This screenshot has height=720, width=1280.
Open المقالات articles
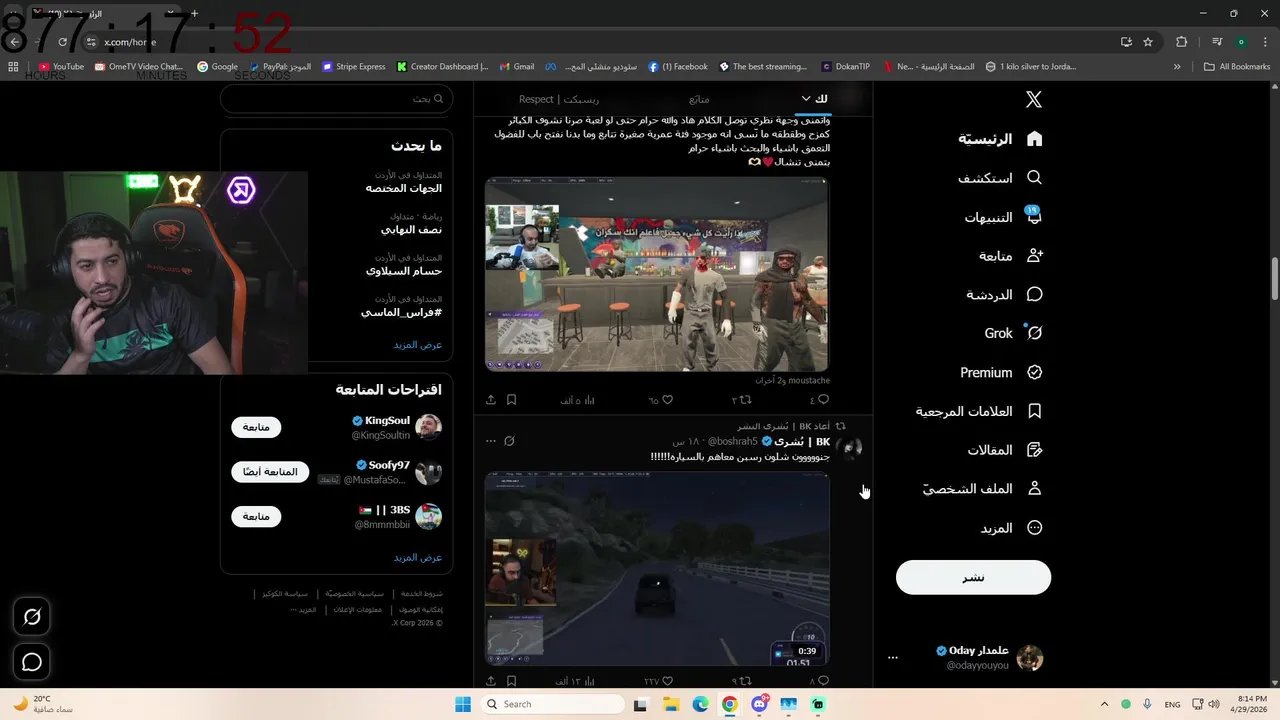1006,450
